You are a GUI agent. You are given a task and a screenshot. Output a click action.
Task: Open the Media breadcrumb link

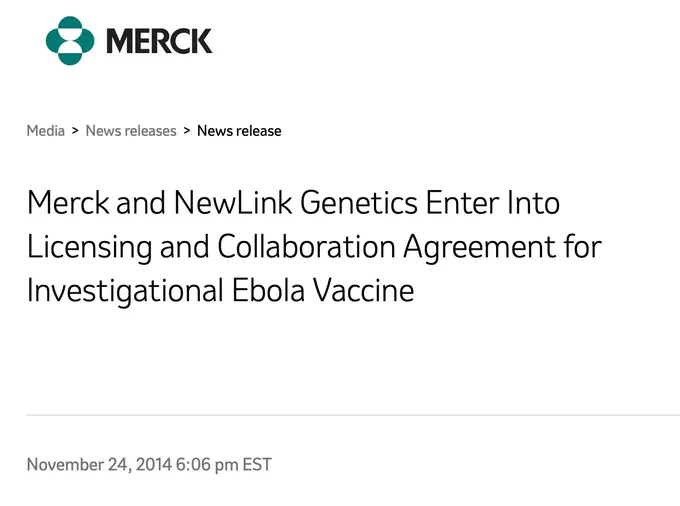[46, 131]
